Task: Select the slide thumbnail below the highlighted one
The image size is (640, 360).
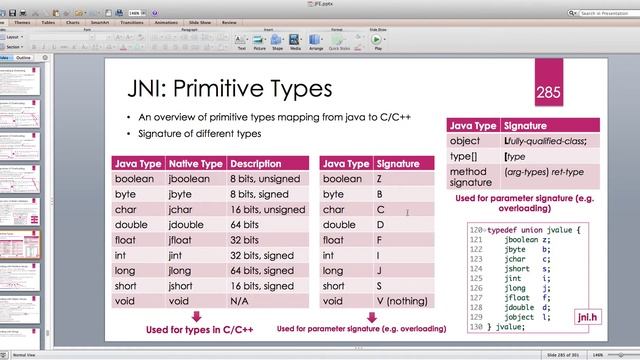Action: pos(20,277)
